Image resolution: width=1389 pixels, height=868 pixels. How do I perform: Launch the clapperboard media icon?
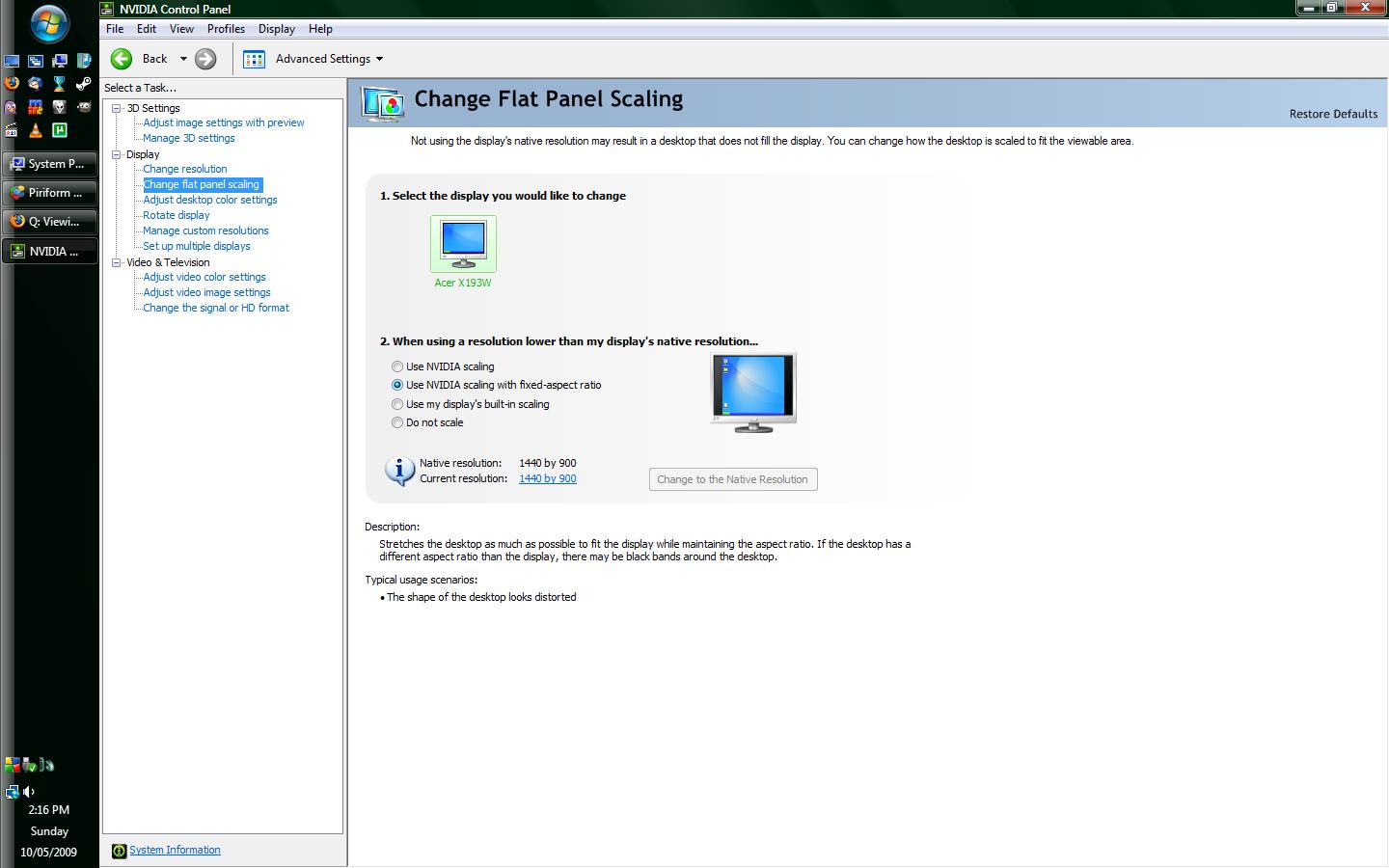pyautogui.click(x=12, y=131)
